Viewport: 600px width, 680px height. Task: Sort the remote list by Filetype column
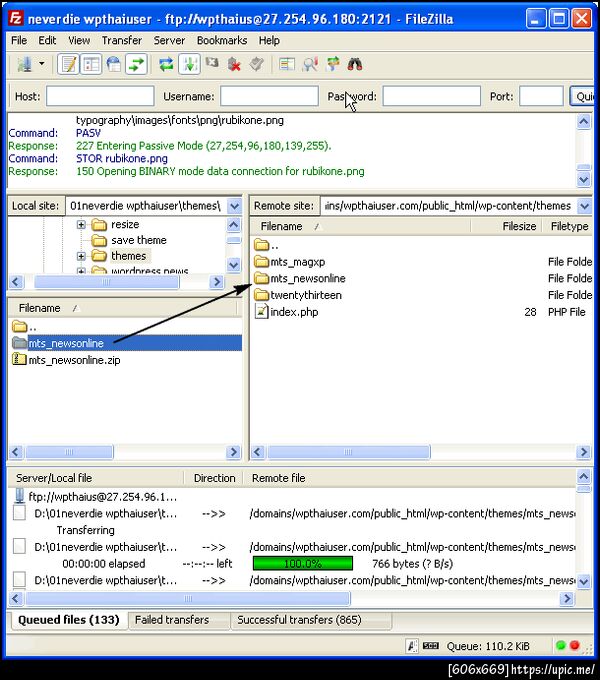click(567, 226)
